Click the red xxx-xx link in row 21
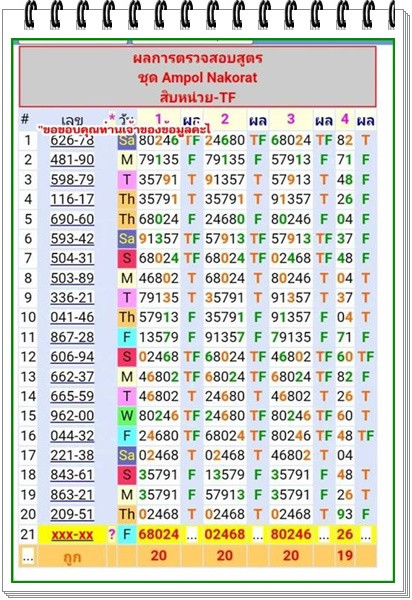The image size is (412, 600). point(72,534)
